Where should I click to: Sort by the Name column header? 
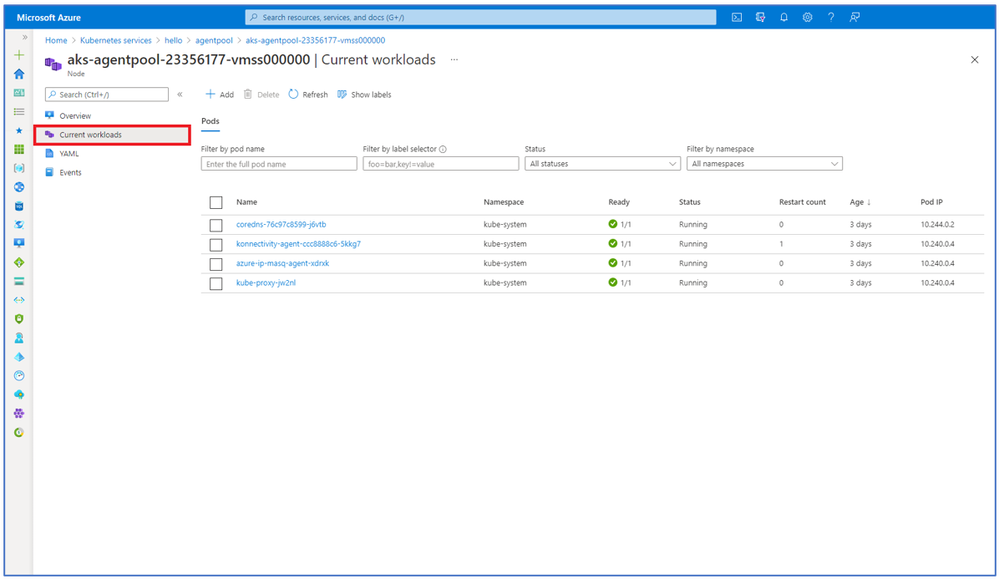247,202
